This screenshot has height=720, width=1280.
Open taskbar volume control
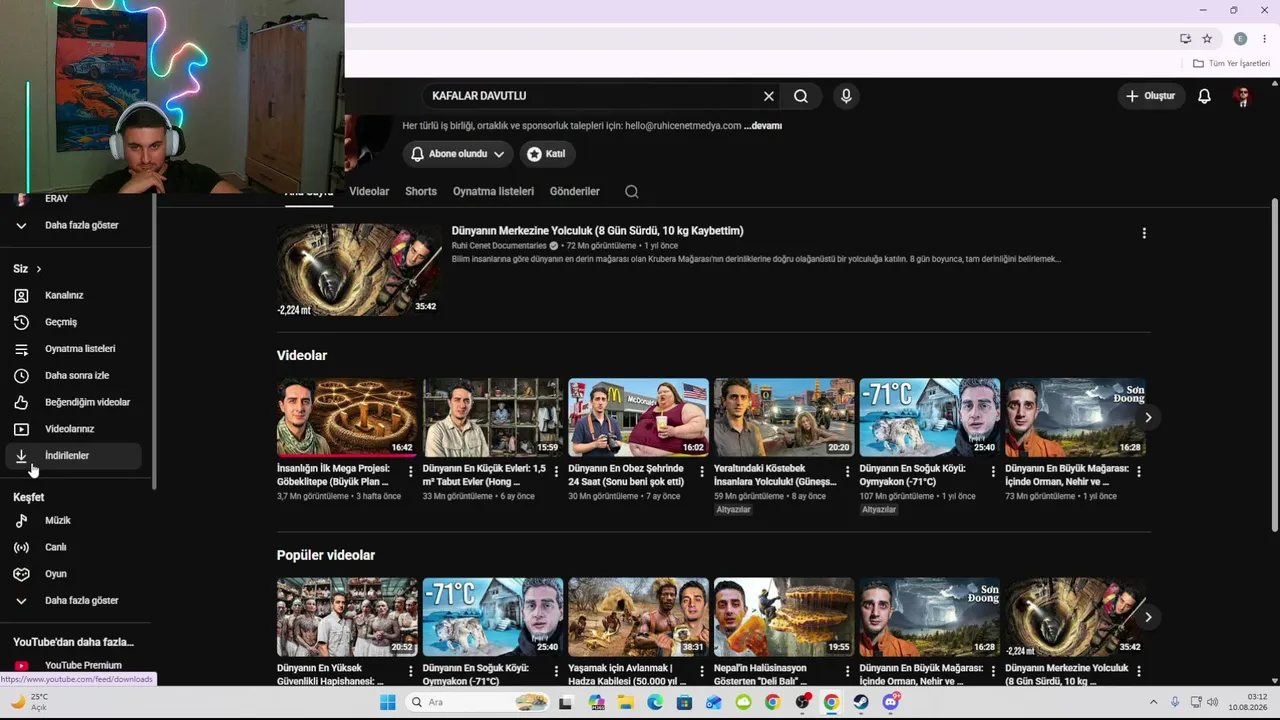1212,702
